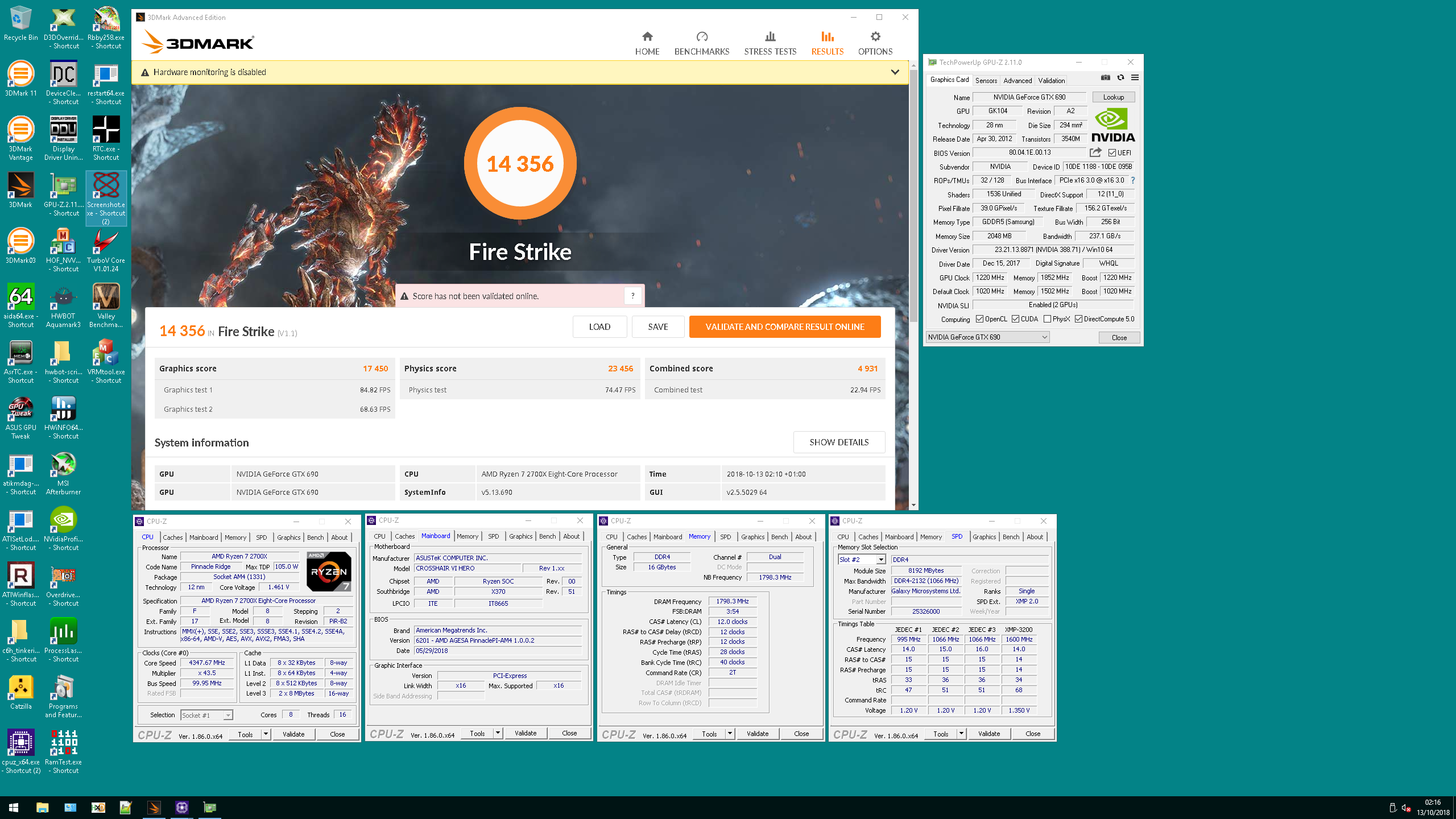Open Catzilla desktop icon
This screenshot has width=1456, height=819.
pos(20,693)
